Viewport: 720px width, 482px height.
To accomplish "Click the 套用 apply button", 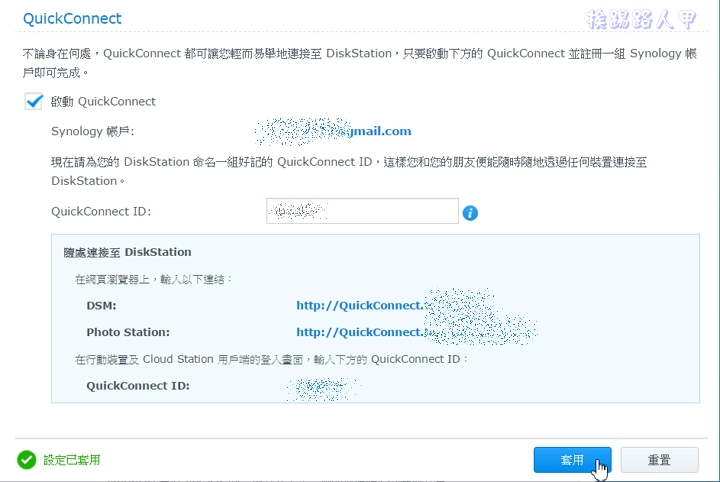I will (572, 460).
